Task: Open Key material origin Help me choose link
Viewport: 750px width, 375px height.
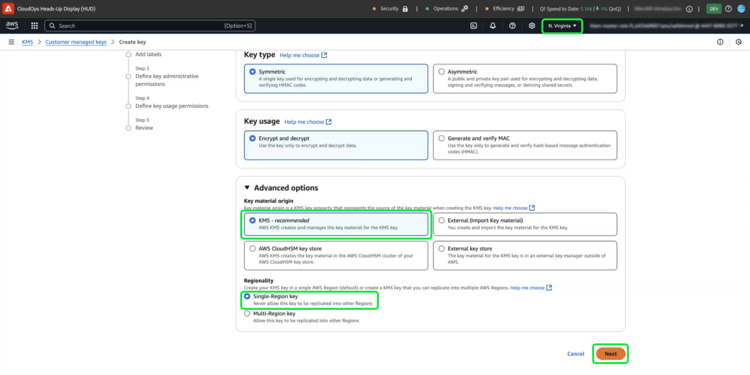Action: tap(514, 208)
